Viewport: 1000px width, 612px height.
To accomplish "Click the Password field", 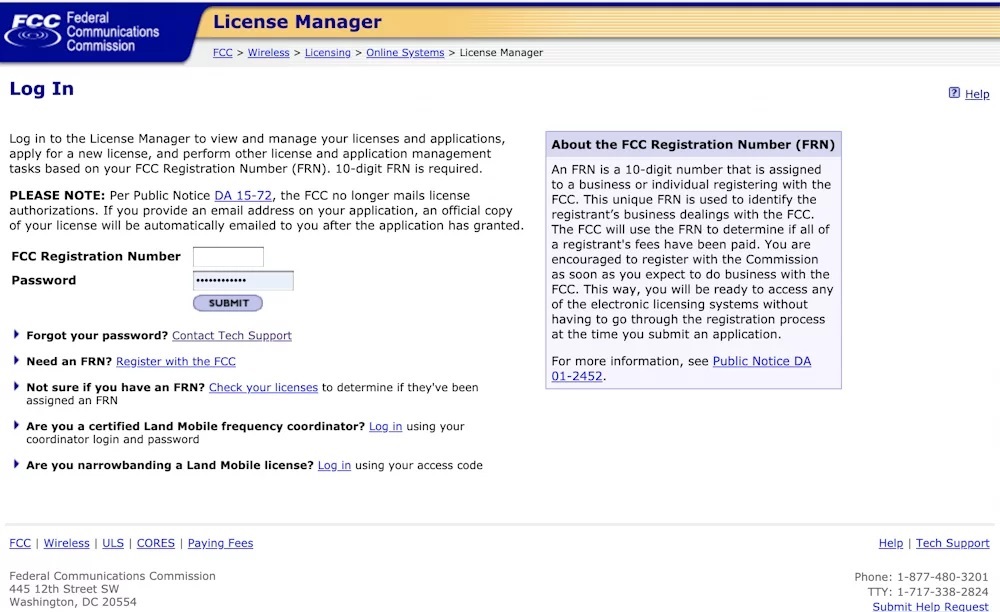I will [243, 281].
